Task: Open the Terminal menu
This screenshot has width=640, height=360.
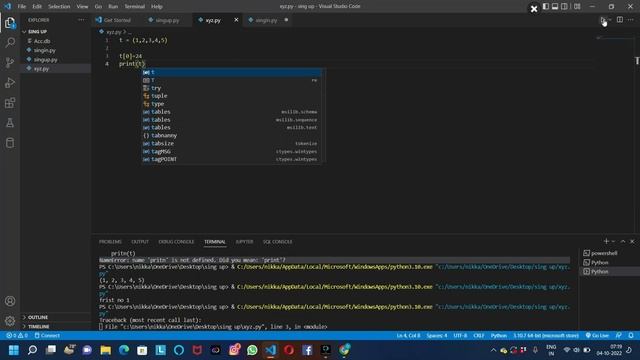Action: point(134,7)
